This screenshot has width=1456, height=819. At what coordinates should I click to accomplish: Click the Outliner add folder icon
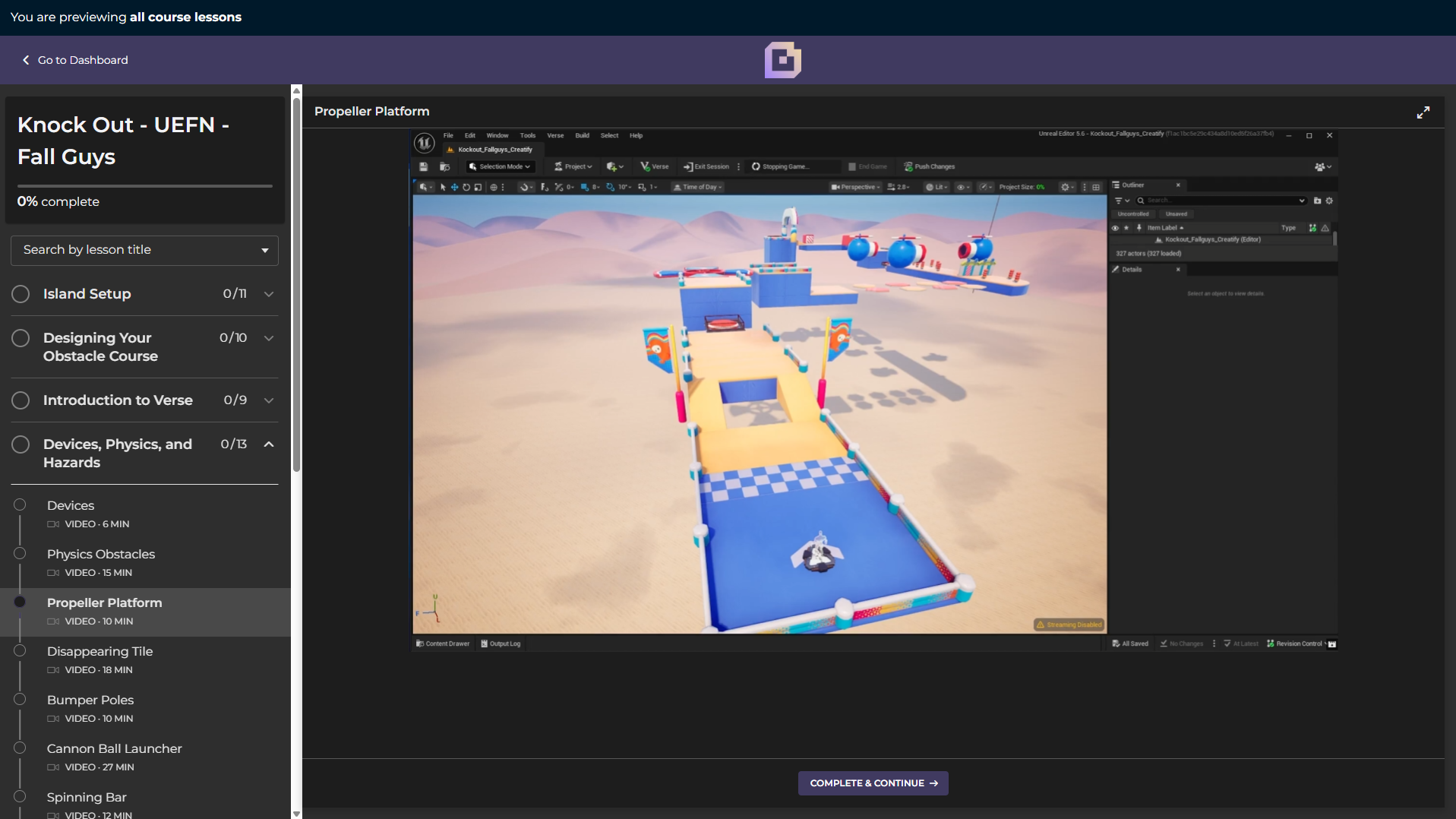click(1317, 201)
